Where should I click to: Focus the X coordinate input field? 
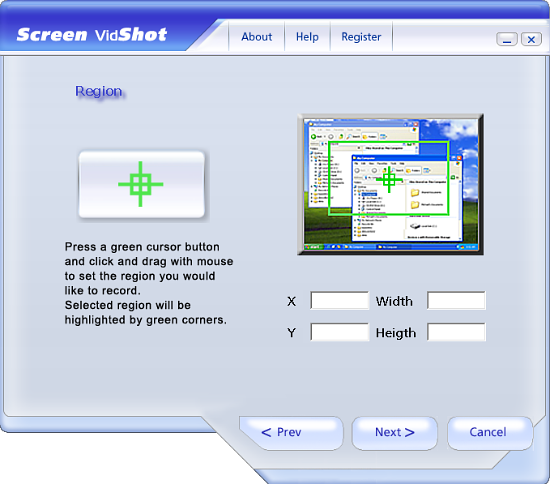coord(340,301)
